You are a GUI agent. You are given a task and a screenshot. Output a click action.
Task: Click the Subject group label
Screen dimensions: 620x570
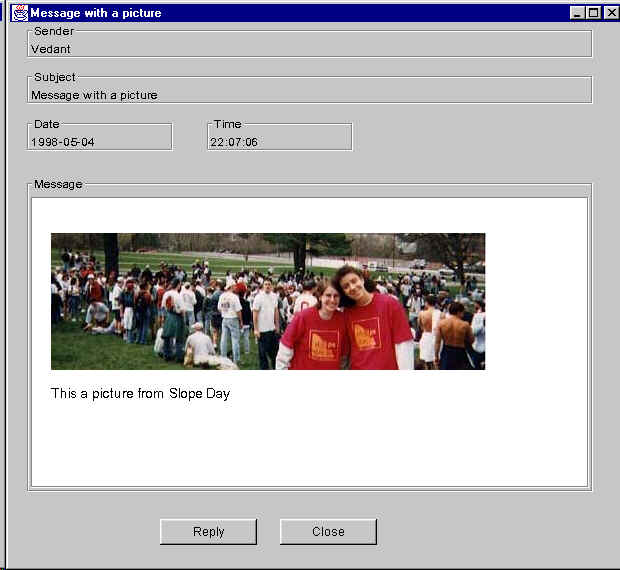pyautogui.click(x=55, y=77)
